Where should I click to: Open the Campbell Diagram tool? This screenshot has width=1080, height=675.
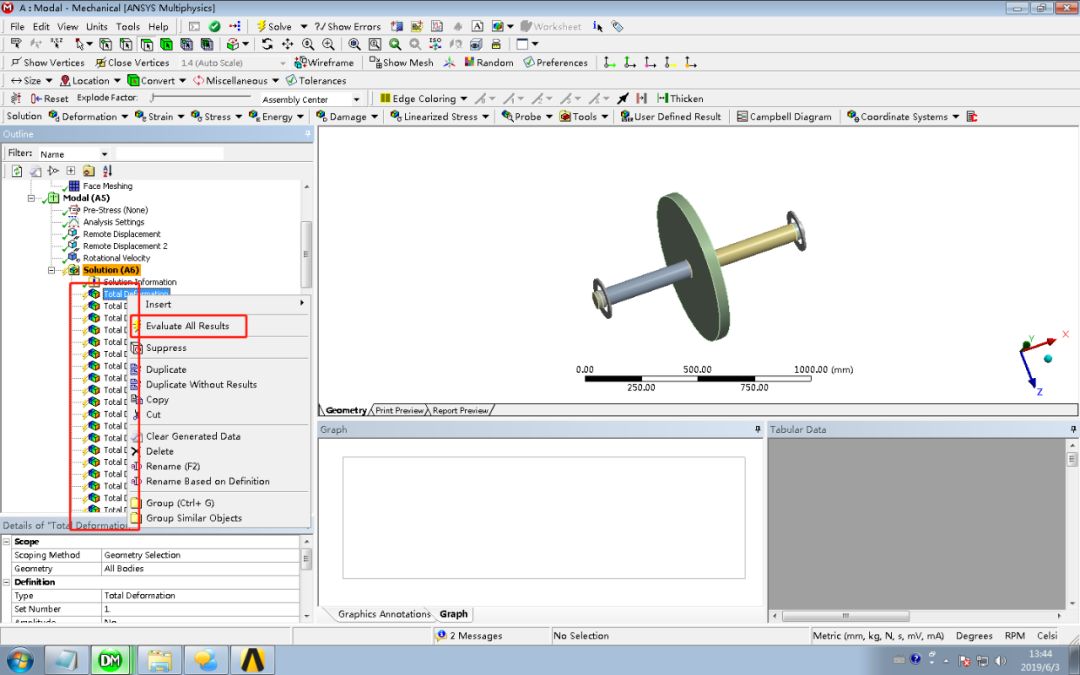[789, 116]
